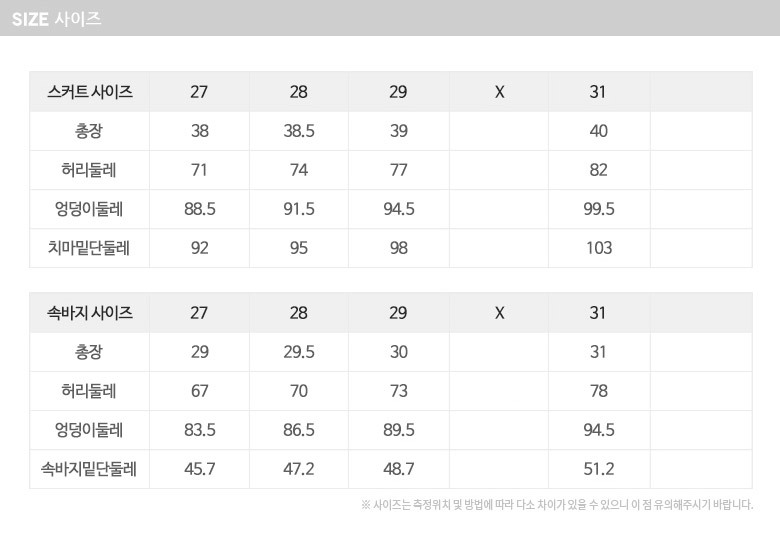Select the 82 skirt waist value

tap(598, 170)
